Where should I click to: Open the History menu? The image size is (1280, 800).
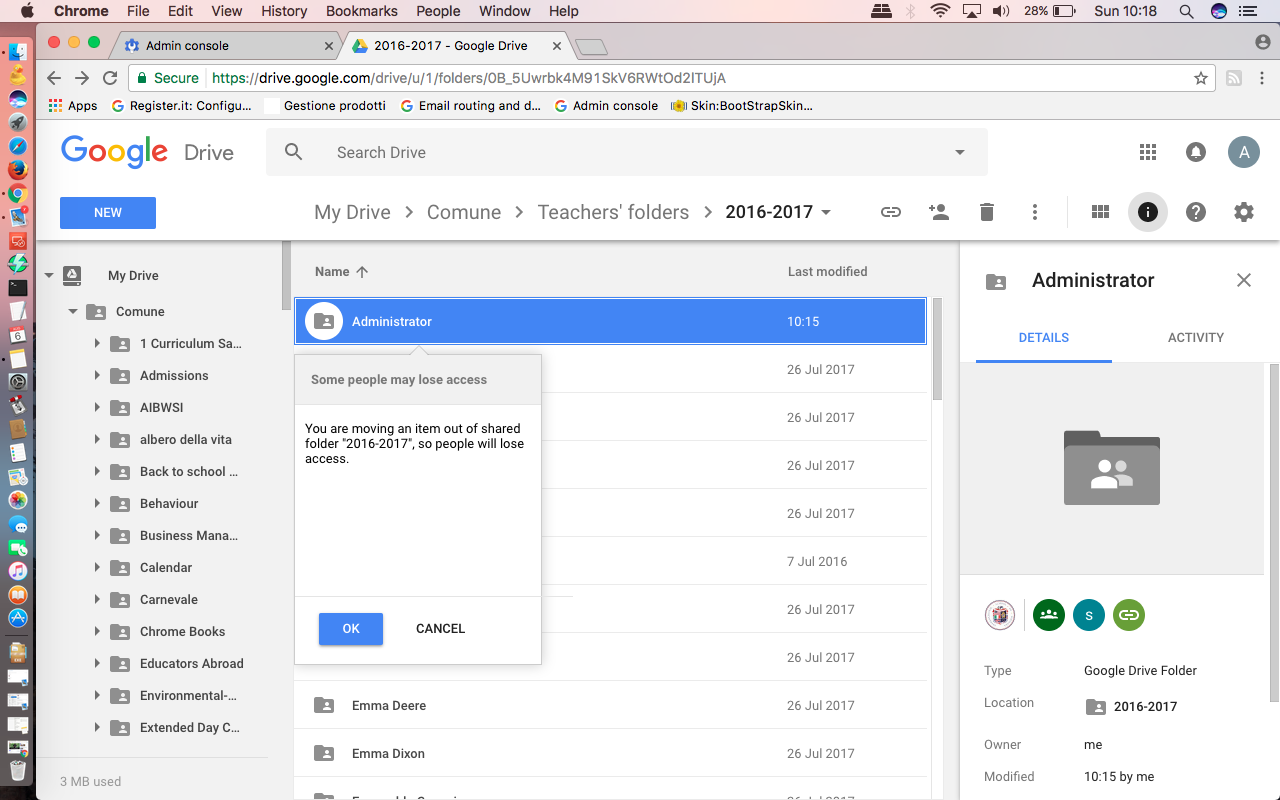(284, 11)
